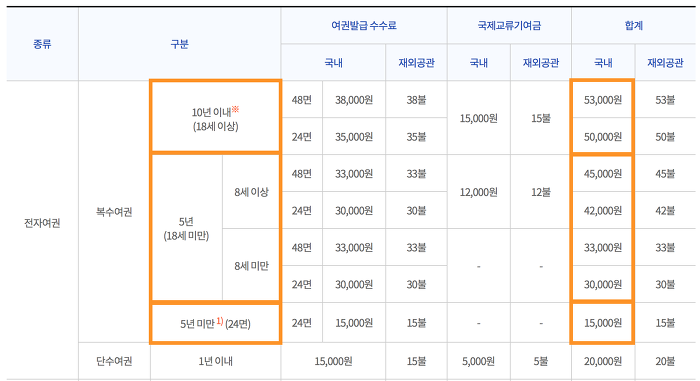Click the '5불' cell for 단수여권

541,361
